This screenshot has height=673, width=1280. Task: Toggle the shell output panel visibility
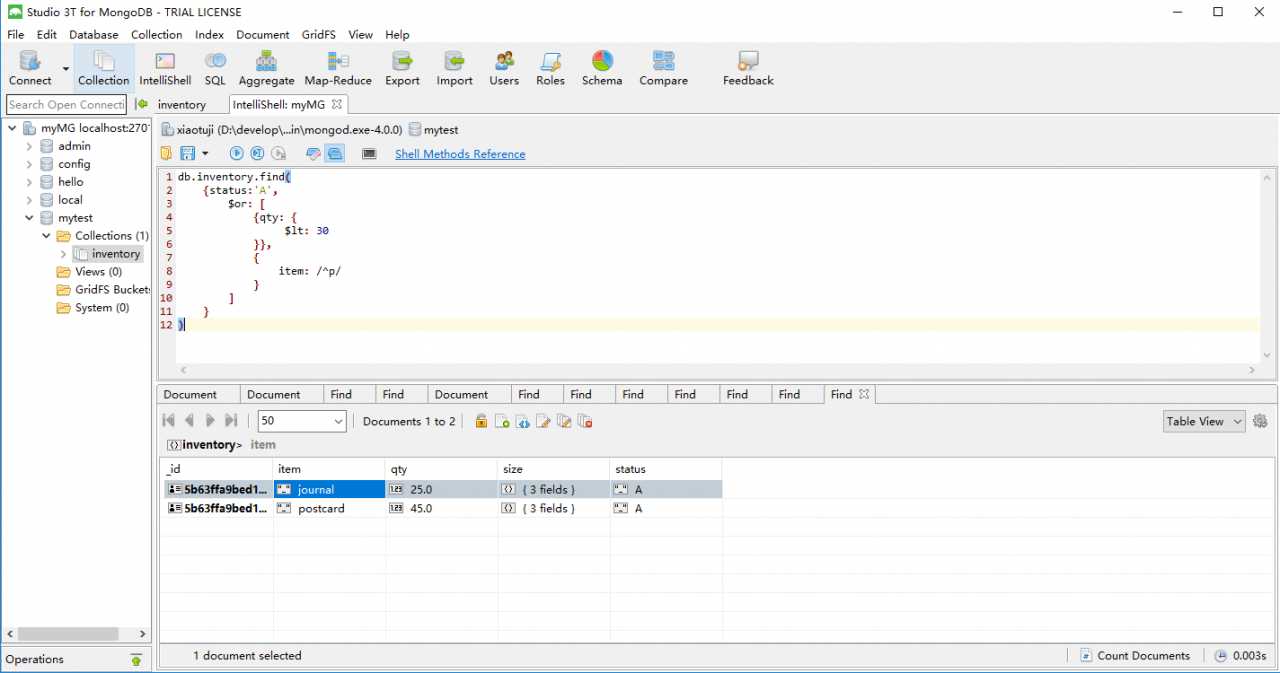coord(368,153)
